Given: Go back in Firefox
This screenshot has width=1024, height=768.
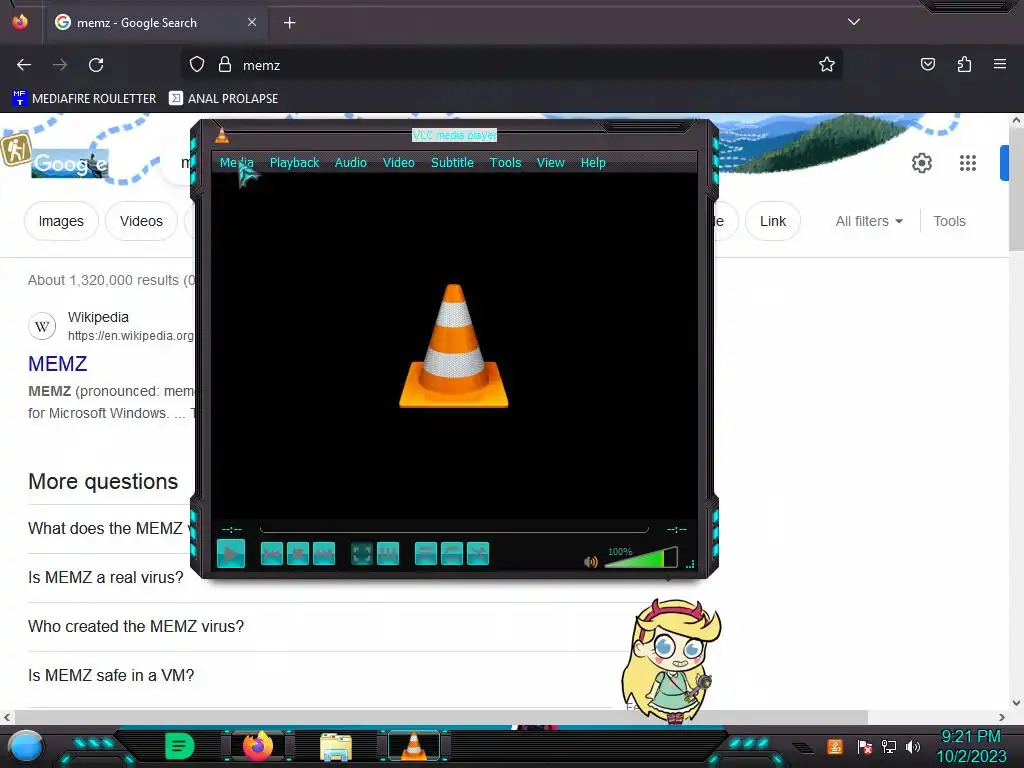Looking at the screenshot, I should click(x=24, y=65).
